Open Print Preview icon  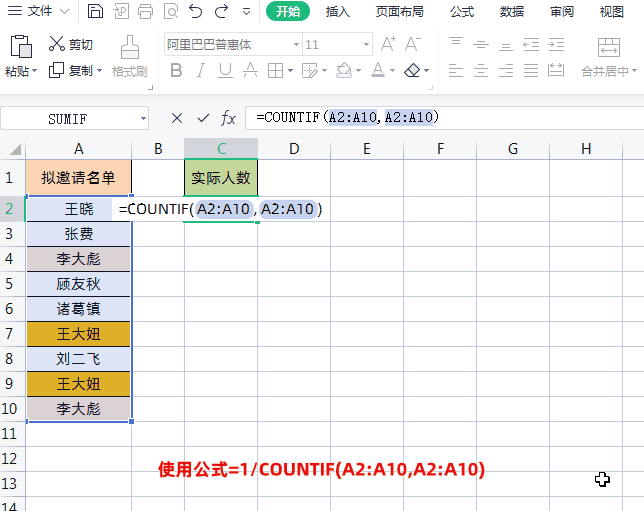(171, 11)
